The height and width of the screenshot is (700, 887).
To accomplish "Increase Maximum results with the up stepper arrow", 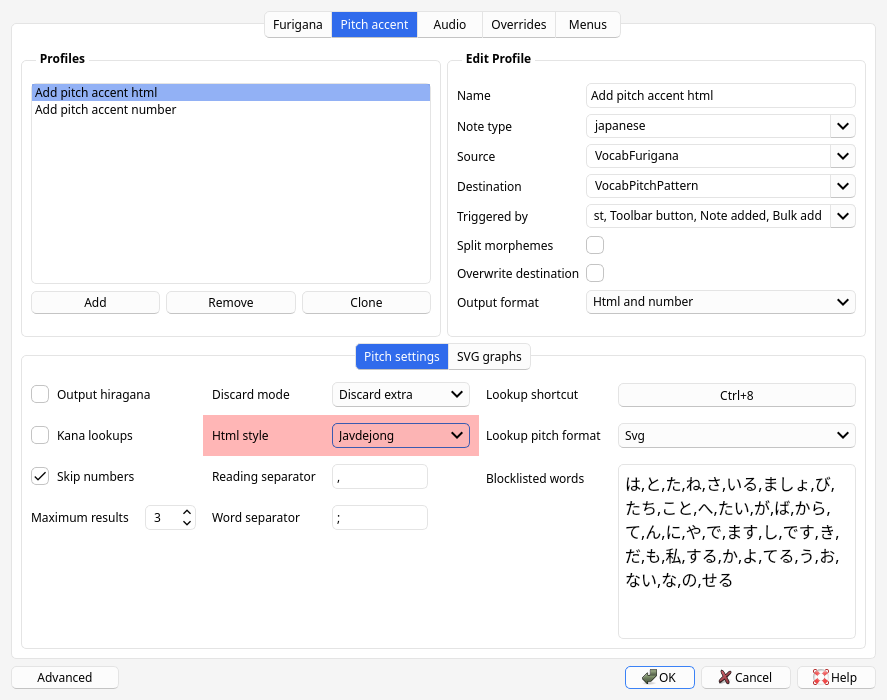I will point(186,512).
